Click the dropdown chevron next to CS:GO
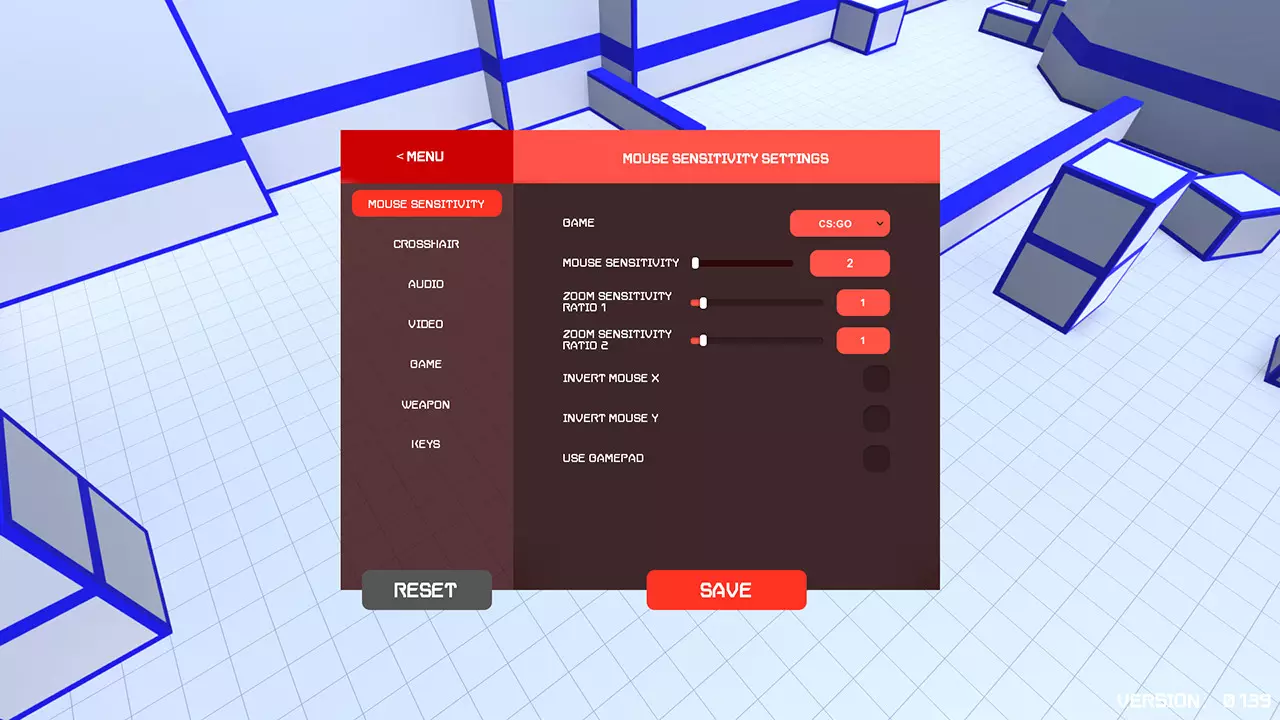1280x720 pixels. coord(879,223)
